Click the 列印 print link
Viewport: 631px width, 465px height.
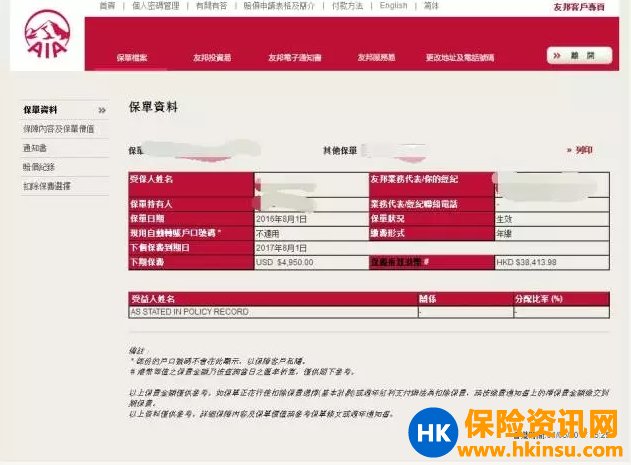coord(584,150)
